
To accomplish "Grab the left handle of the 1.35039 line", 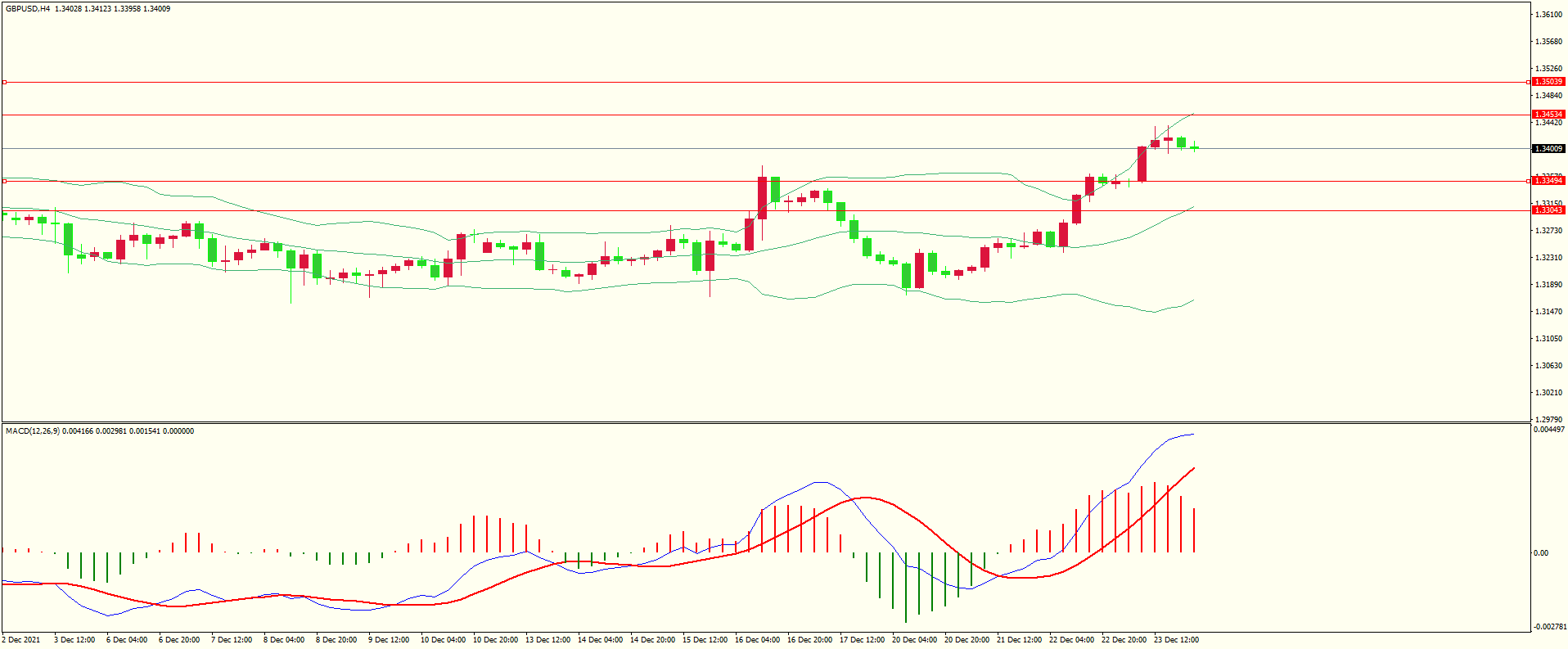I will pyautogui.click(x=4, y=82).
